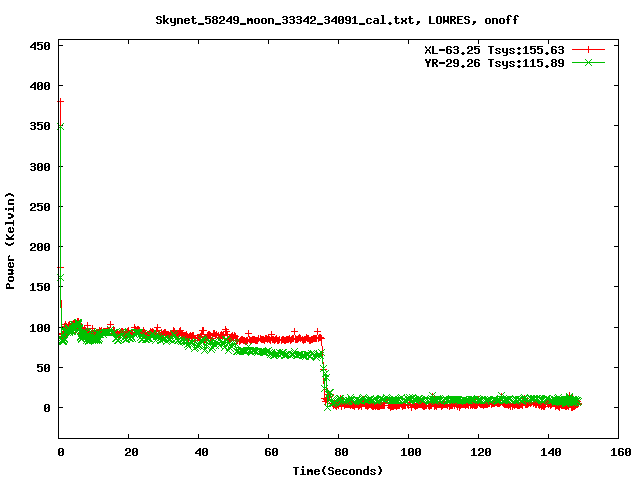Click y-axis tick label 200

(x=40, y=247)
